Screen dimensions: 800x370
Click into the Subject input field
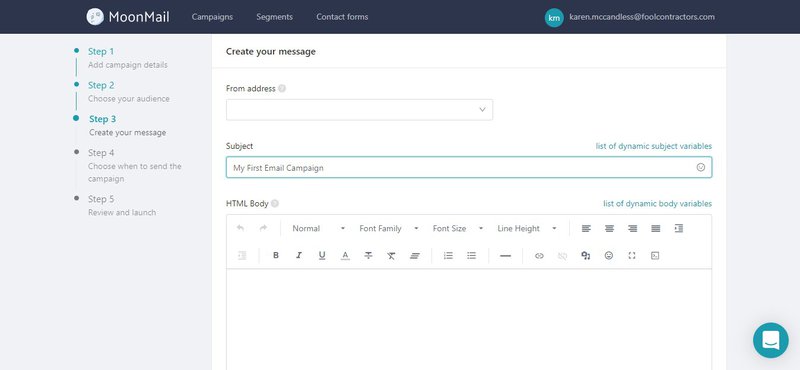click(469, 167)
